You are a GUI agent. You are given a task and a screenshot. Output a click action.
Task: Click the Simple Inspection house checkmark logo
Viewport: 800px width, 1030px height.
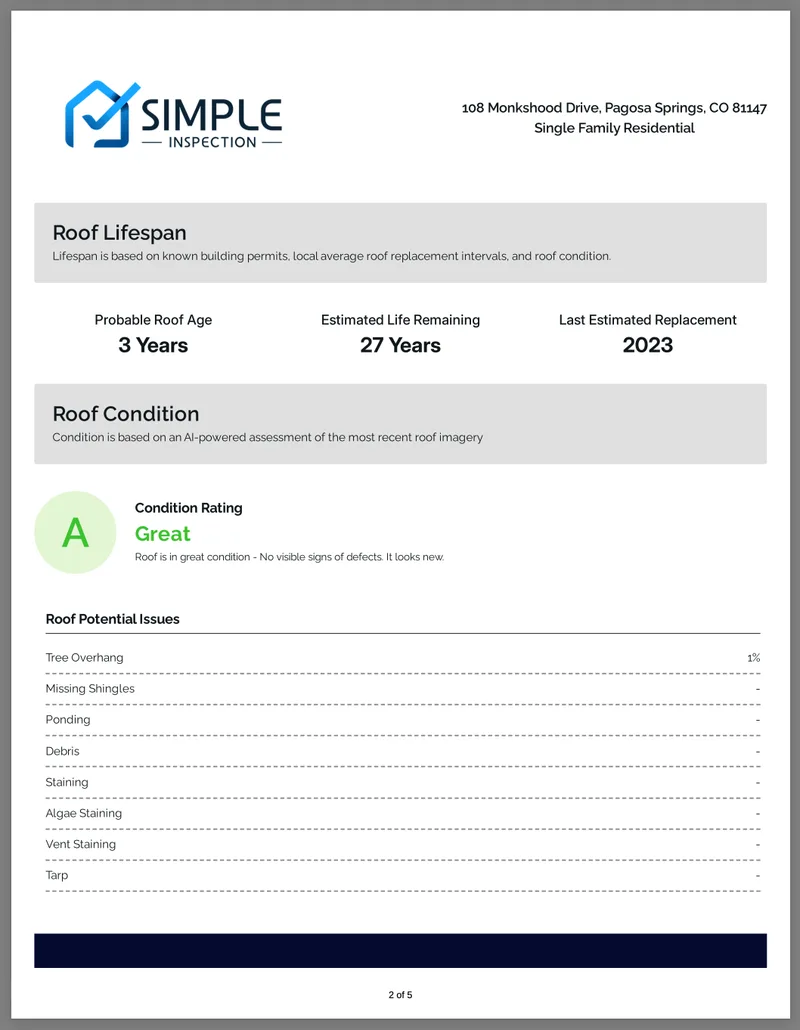pos(98,114)
